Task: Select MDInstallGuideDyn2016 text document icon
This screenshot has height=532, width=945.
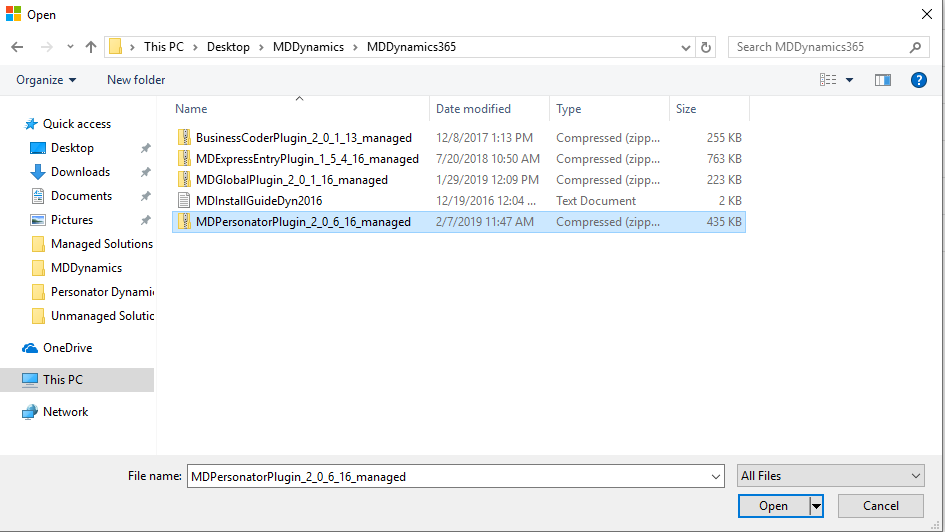Action: tap(184, 201)
